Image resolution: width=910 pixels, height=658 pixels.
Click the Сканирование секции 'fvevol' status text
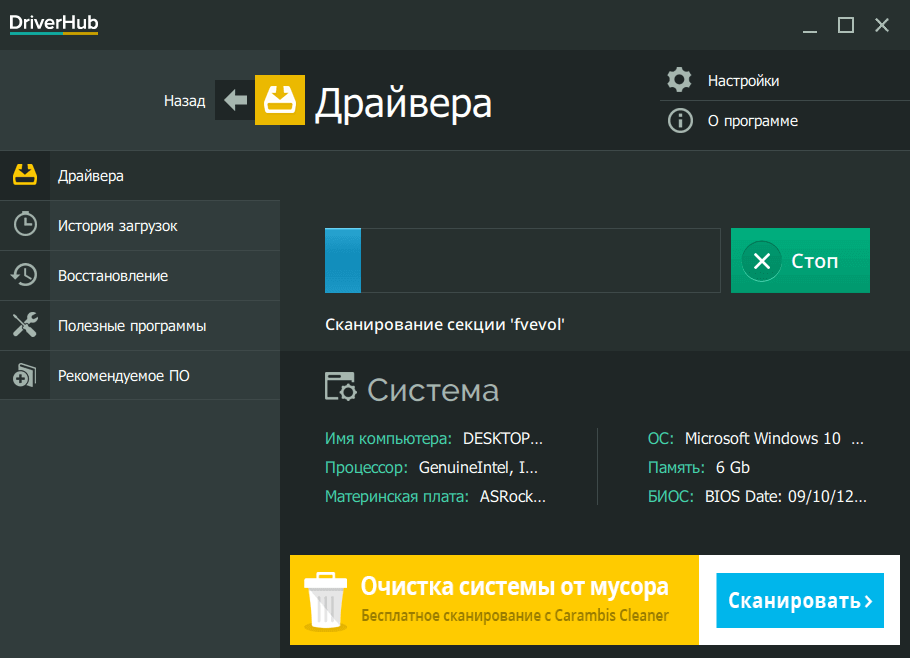pyautogui.click(x=445, y=324)
